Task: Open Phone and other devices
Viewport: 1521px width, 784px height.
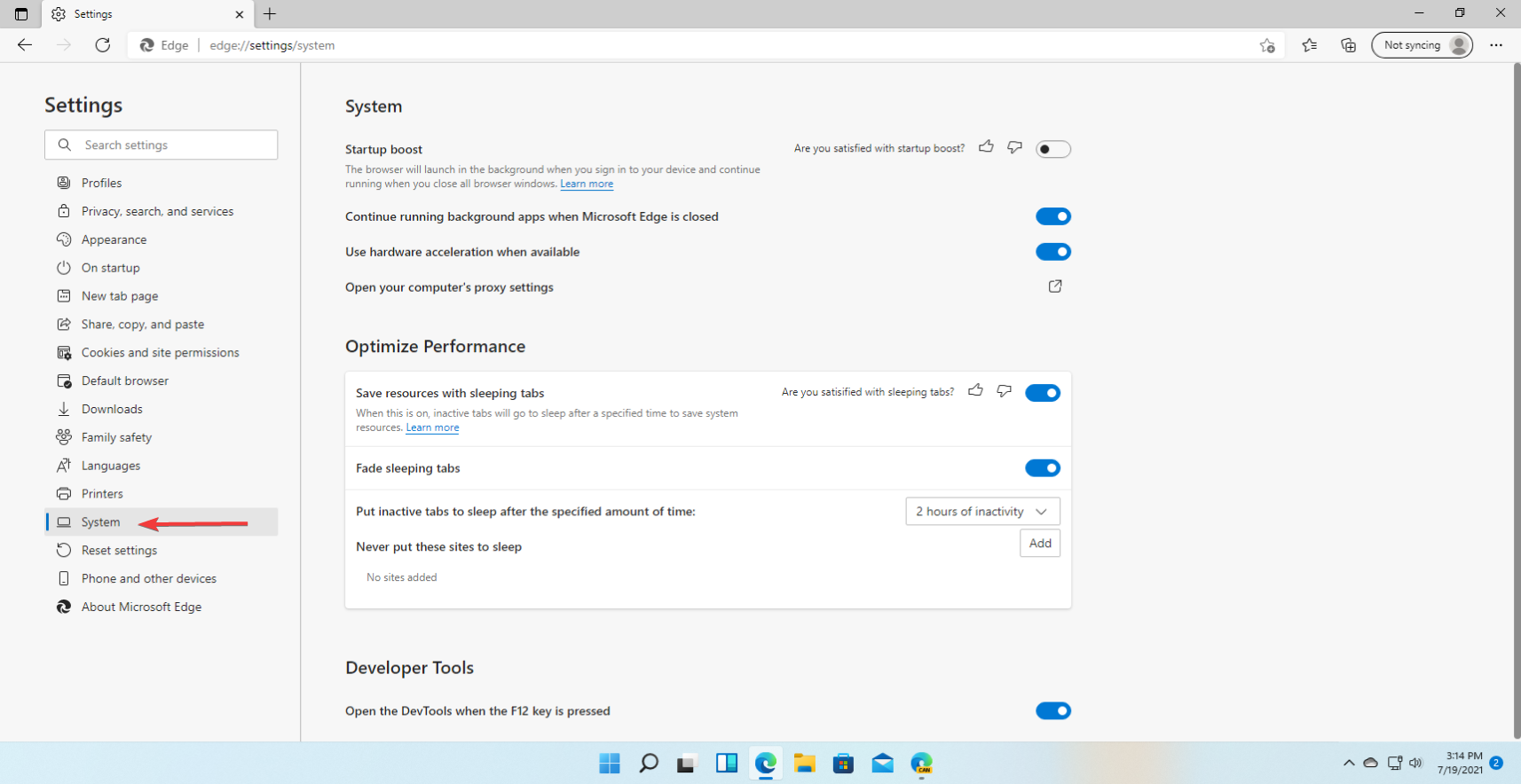Action: tap(162, 578)
